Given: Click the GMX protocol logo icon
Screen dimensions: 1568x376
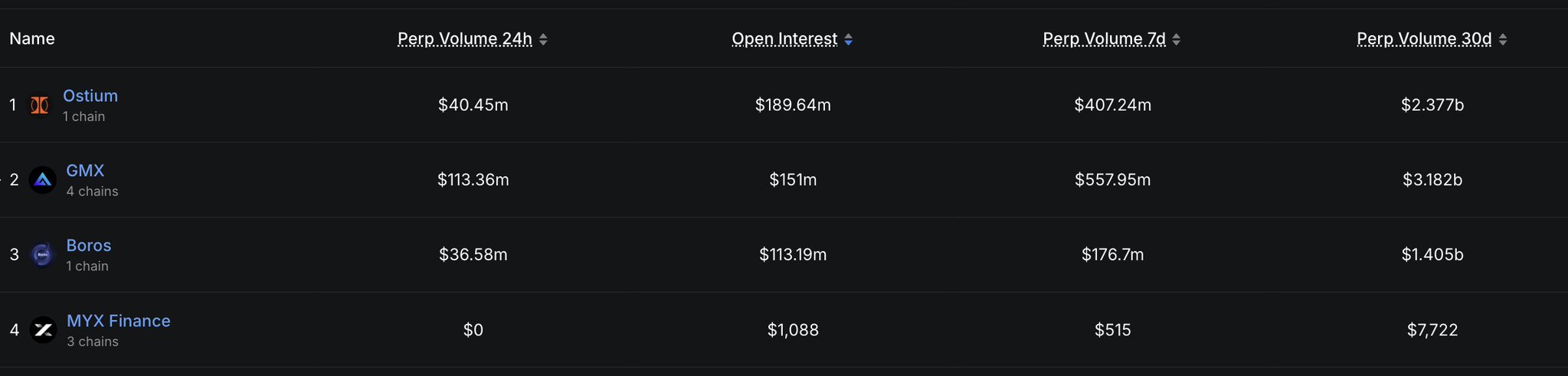Looking at the screenshot, I should [x=42, y=180].
